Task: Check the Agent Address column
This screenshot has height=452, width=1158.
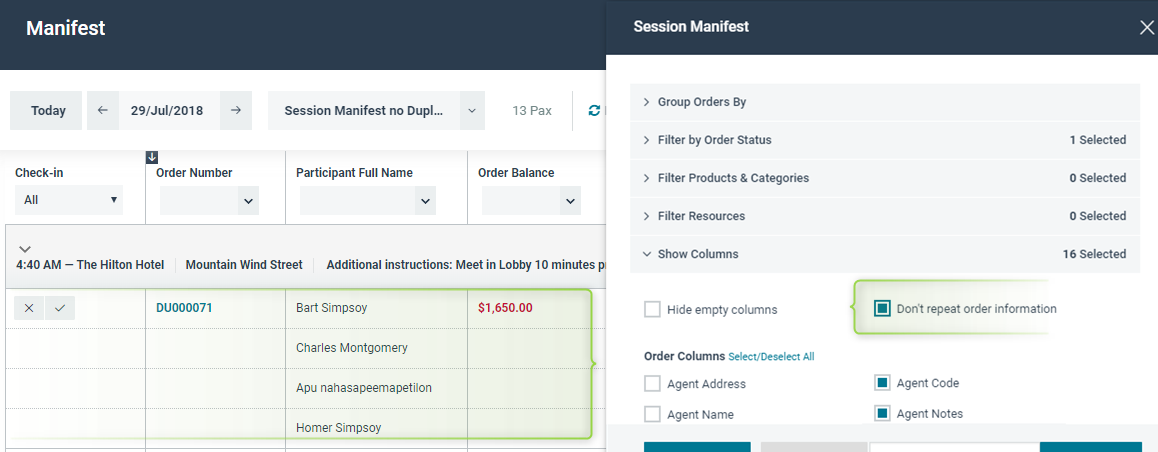Action: [x=652, y=384]
